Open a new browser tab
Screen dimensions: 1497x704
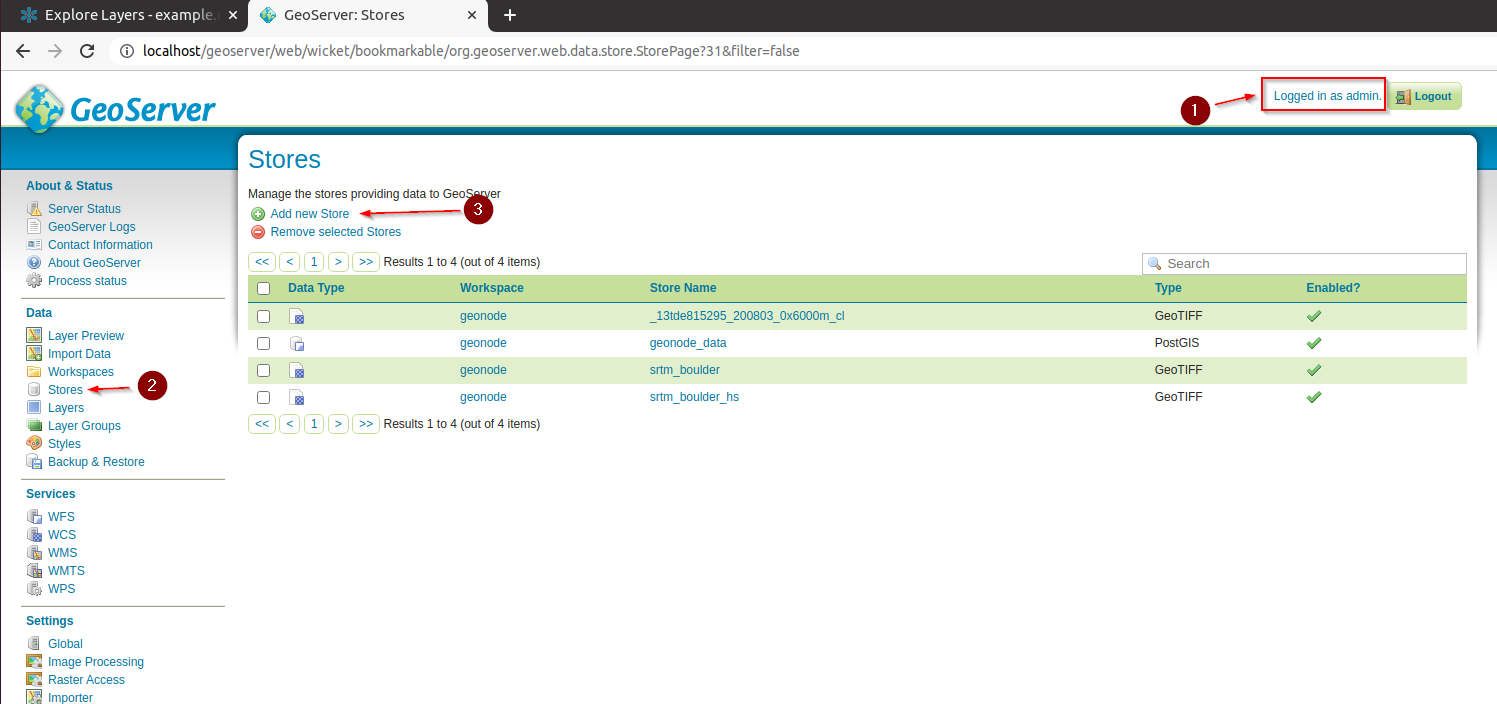pyautogui.click(x=510, y=15)
